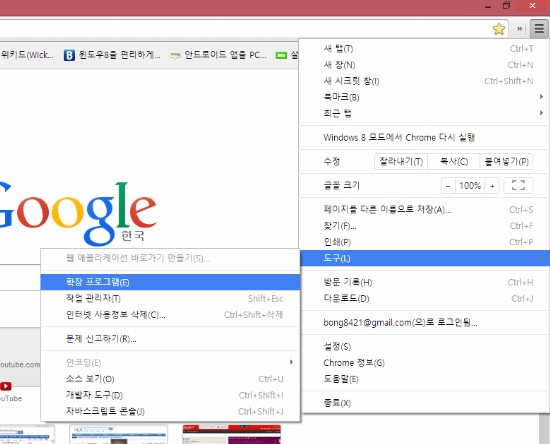
Task: Click the bookmark star icon
Action: [x=499, y=29]
